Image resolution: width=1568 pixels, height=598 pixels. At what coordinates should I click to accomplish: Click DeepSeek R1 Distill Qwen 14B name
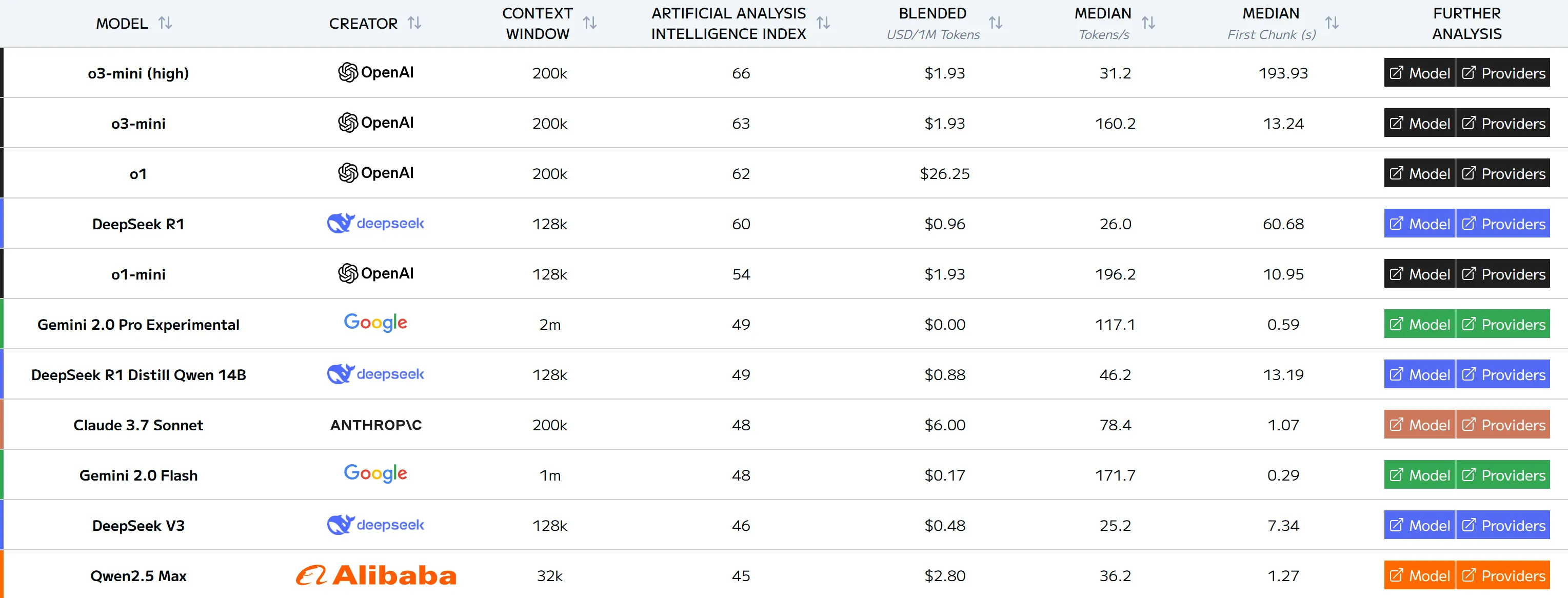pos(138,375)
